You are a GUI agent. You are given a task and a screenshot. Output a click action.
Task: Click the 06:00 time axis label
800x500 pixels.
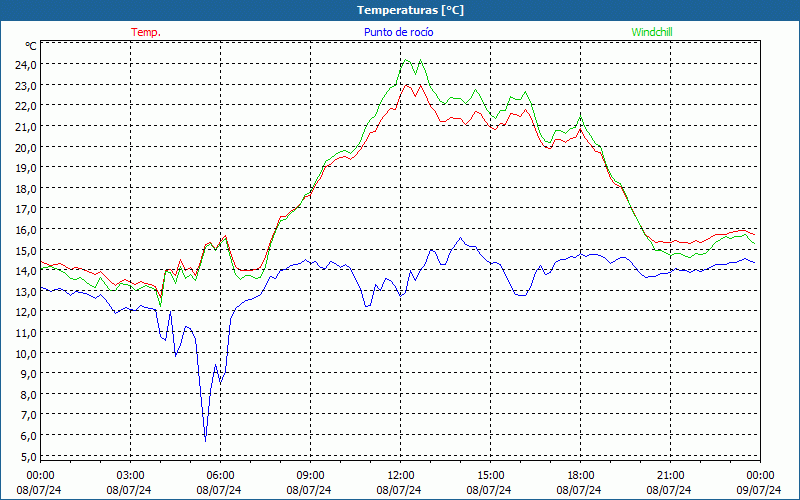click(220, 476)
